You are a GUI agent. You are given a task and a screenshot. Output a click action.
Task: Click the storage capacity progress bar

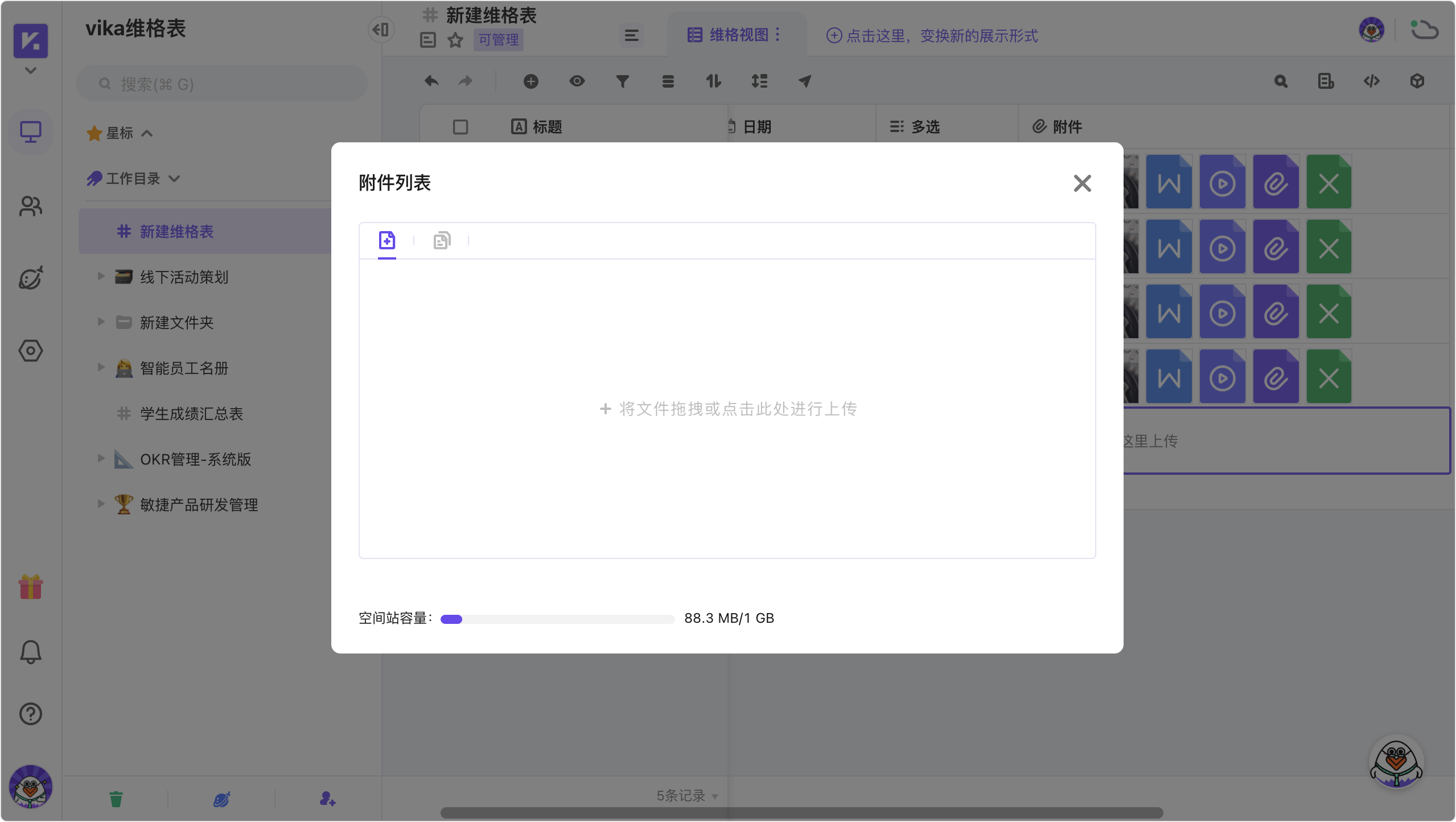pyautogui.click(x=557, y=619)
